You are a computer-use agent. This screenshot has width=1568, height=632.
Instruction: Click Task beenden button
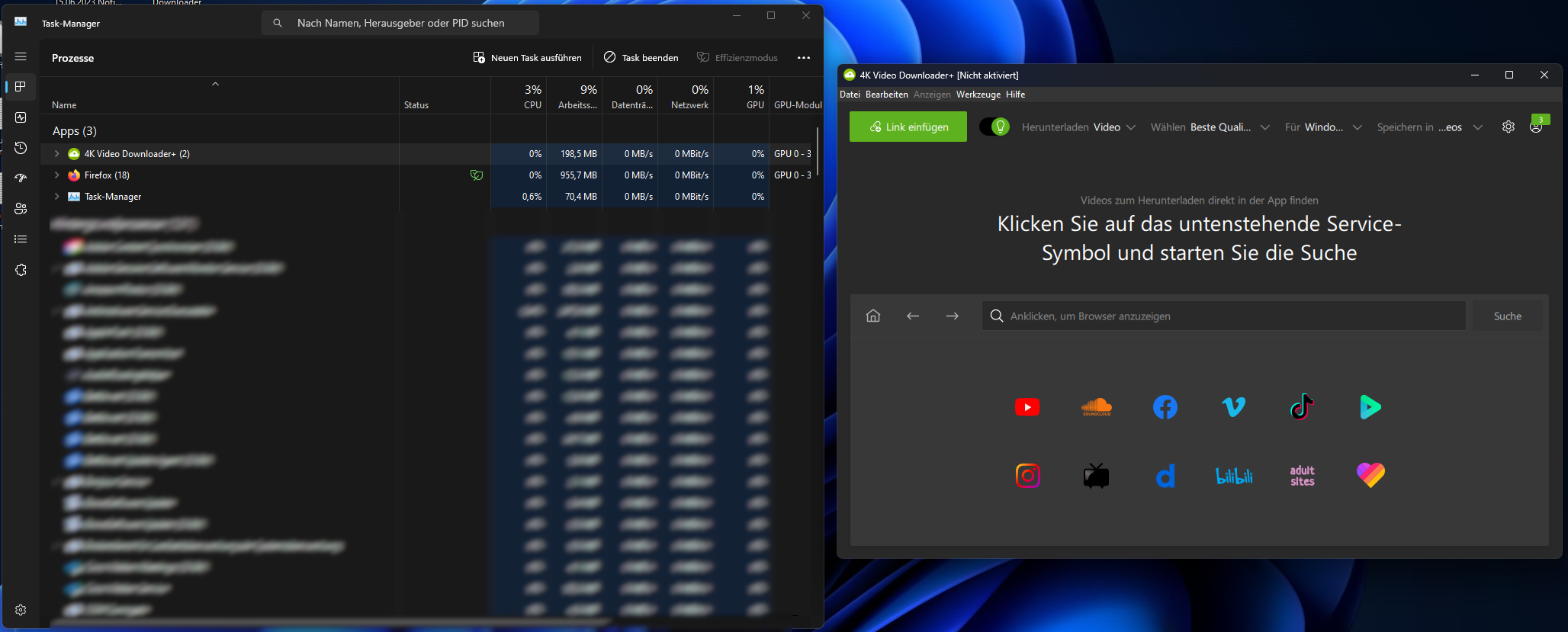coord(641,58)
